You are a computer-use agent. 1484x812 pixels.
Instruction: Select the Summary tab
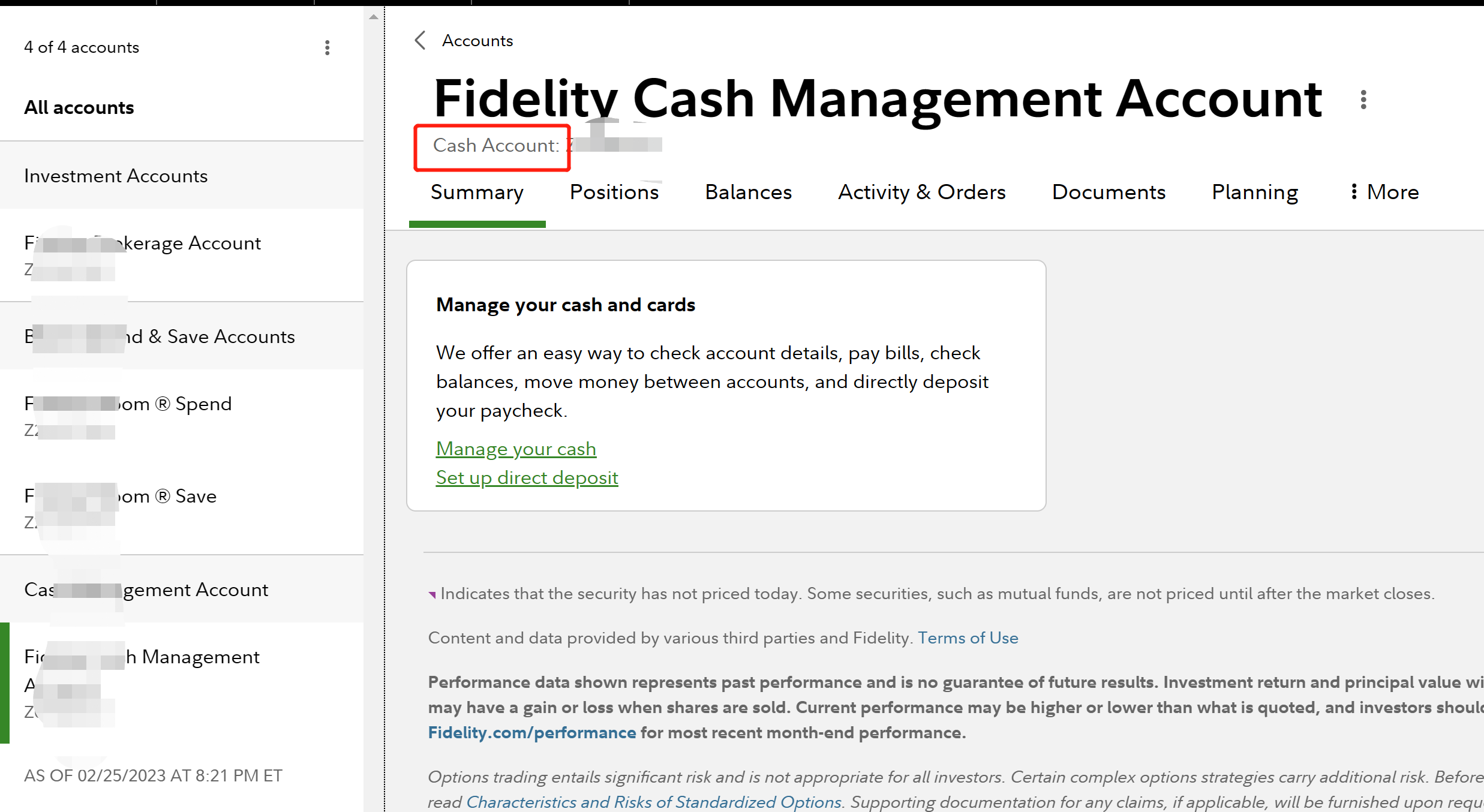tap(477, 192)
